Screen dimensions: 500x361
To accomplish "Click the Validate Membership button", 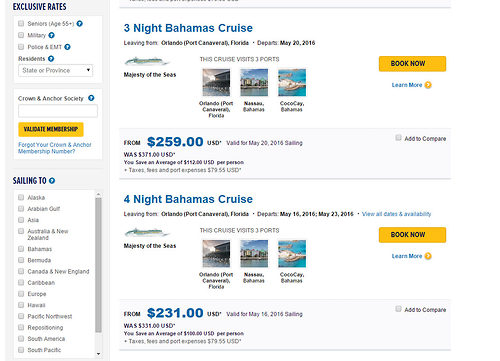I will 51,129.
